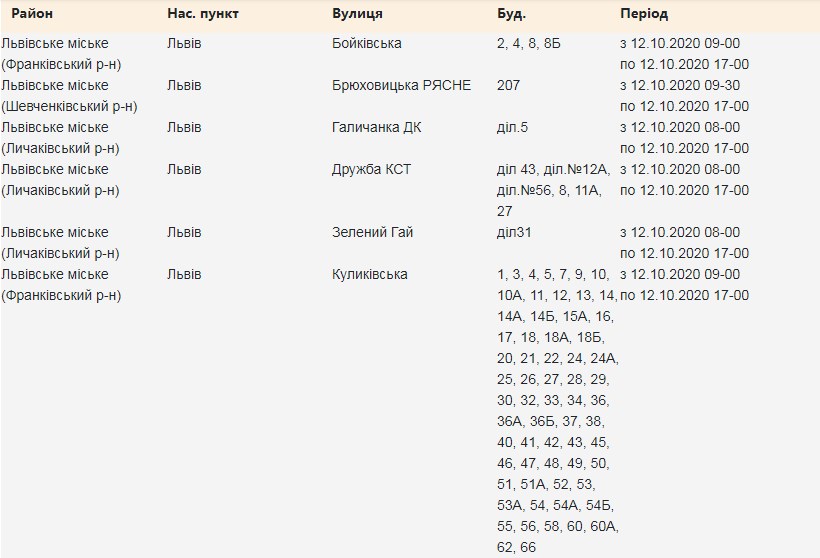Select the Куликівська street cell
Screen dimensions: 820x558
(369, 274)
